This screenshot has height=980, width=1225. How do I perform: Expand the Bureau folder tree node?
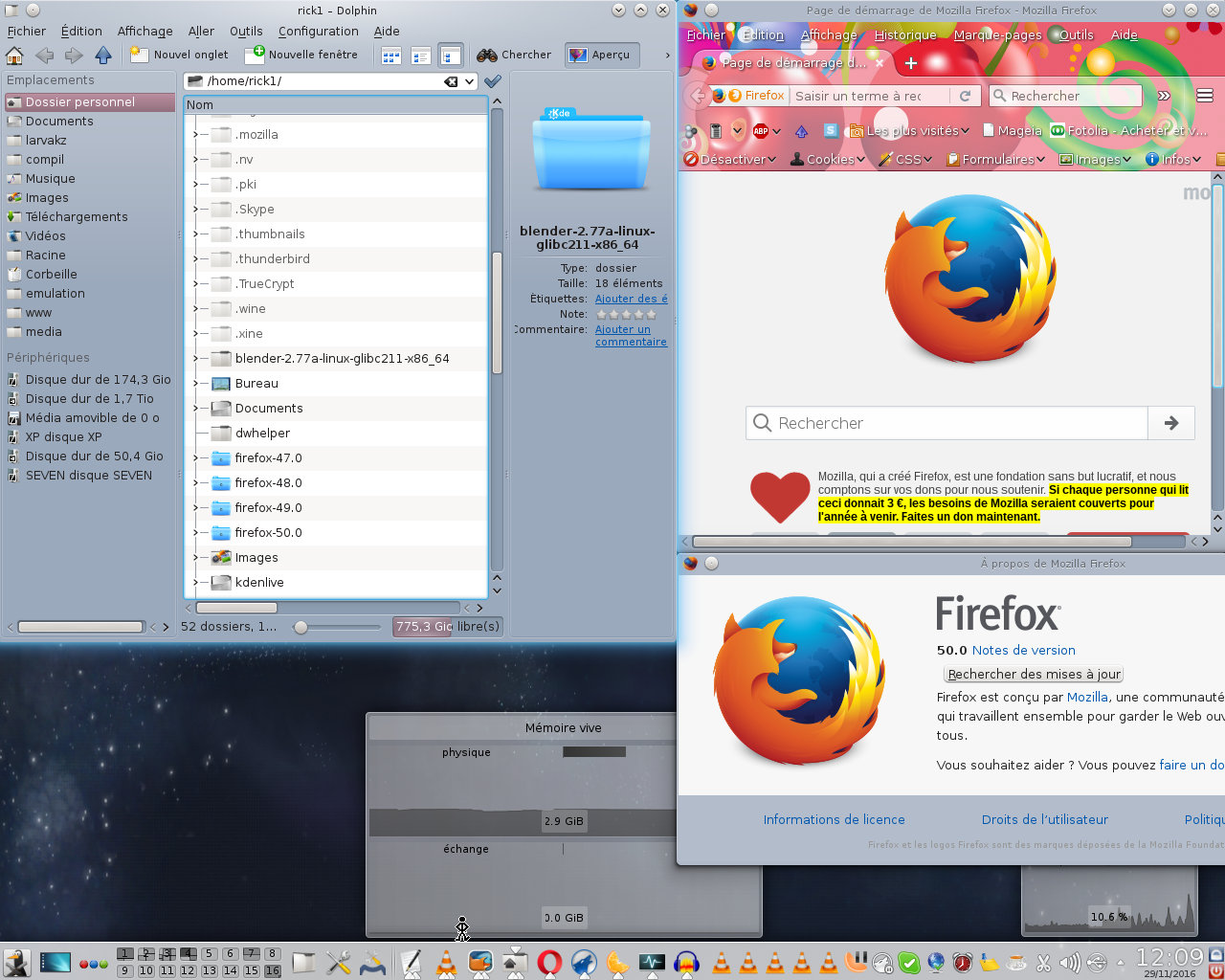(x=195, y=384)
